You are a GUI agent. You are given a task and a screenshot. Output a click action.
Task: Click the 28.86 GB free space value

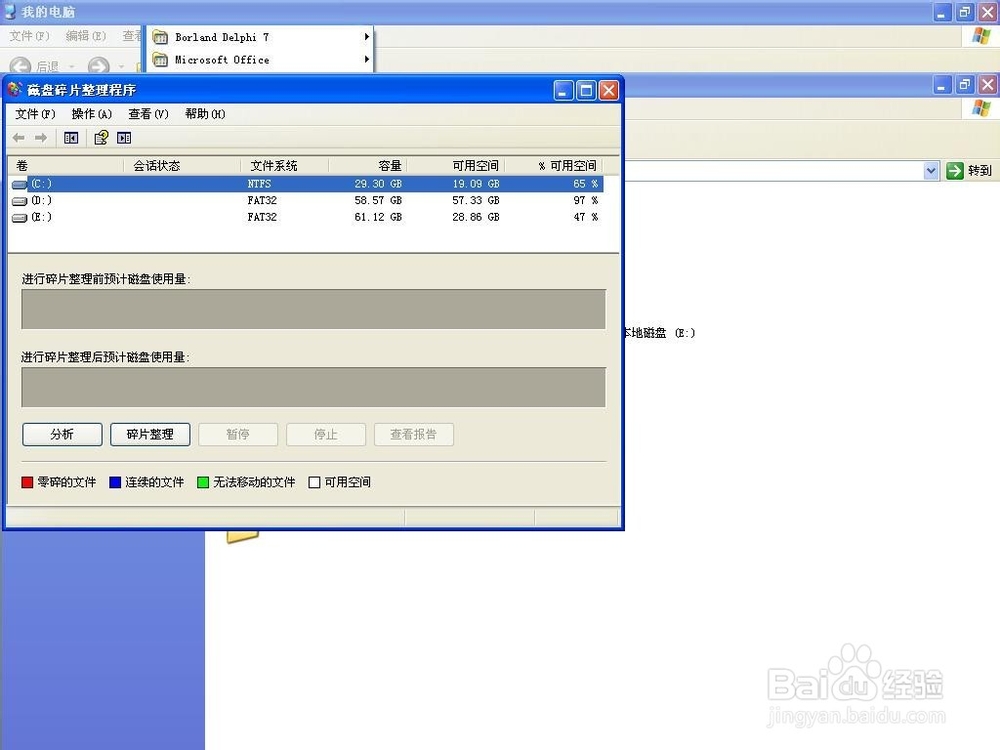point(476,217)
